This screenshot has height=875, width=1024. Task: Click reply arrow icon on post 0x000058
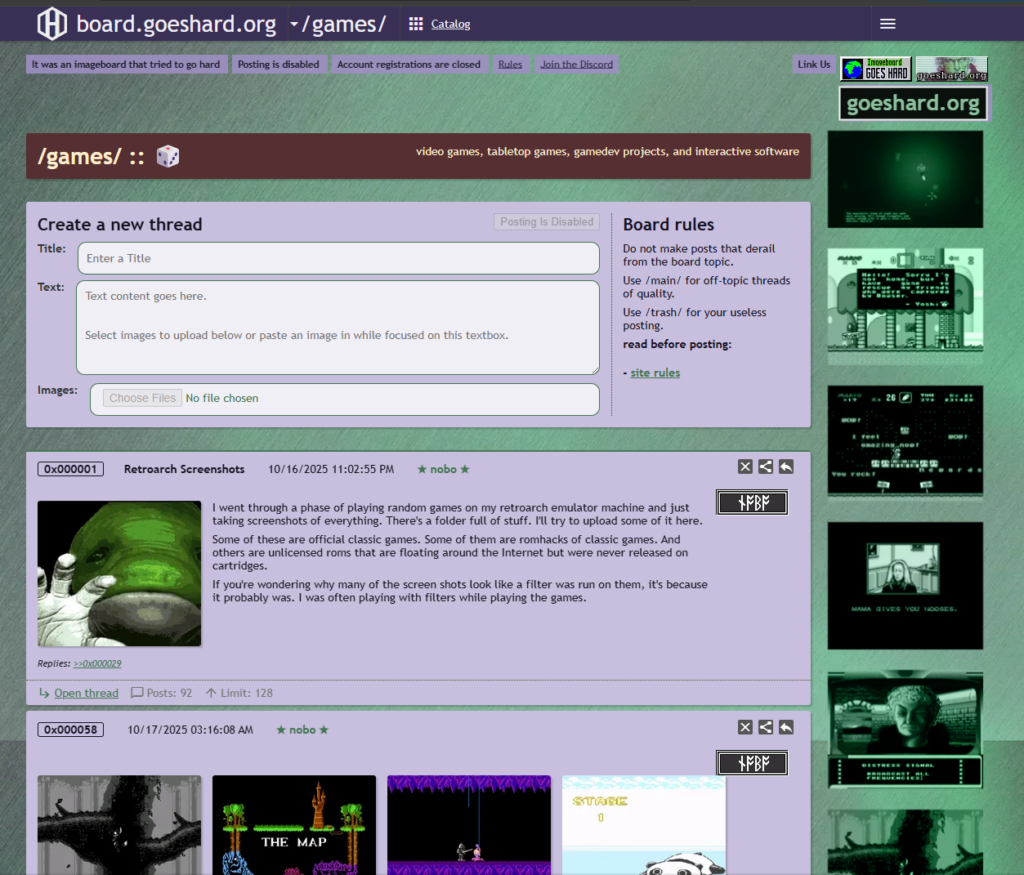(786, 727)
